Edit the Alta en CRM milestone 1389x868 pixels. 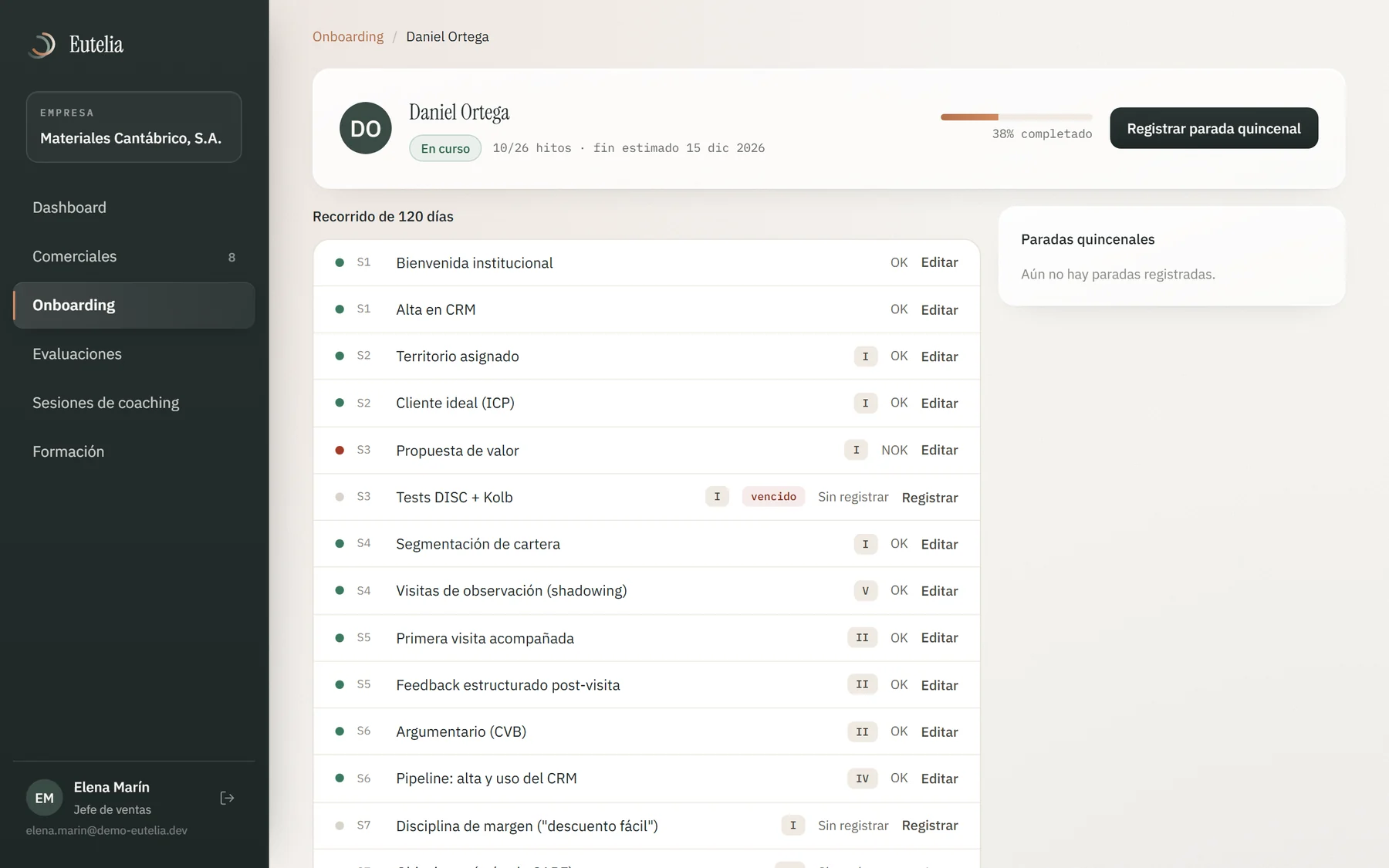tap(939, 309)
